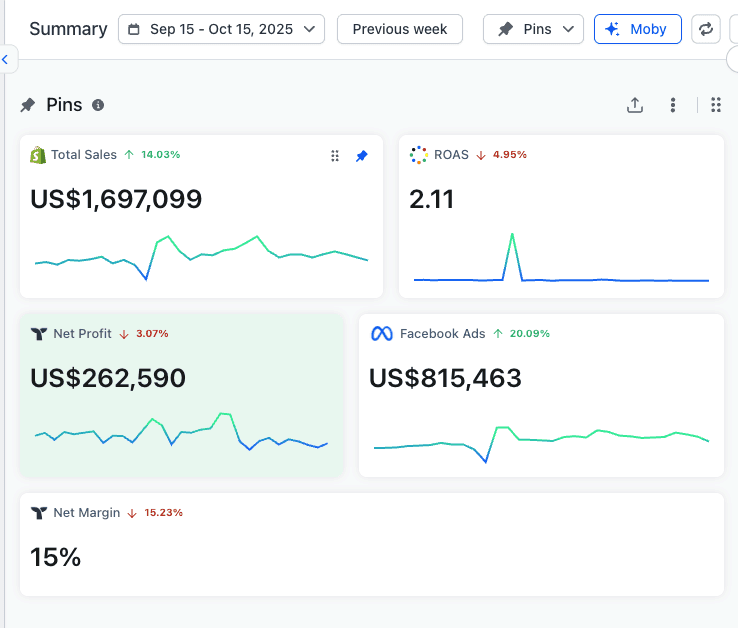Open the ROAS sparkline chart

click(x=561, y=257)
